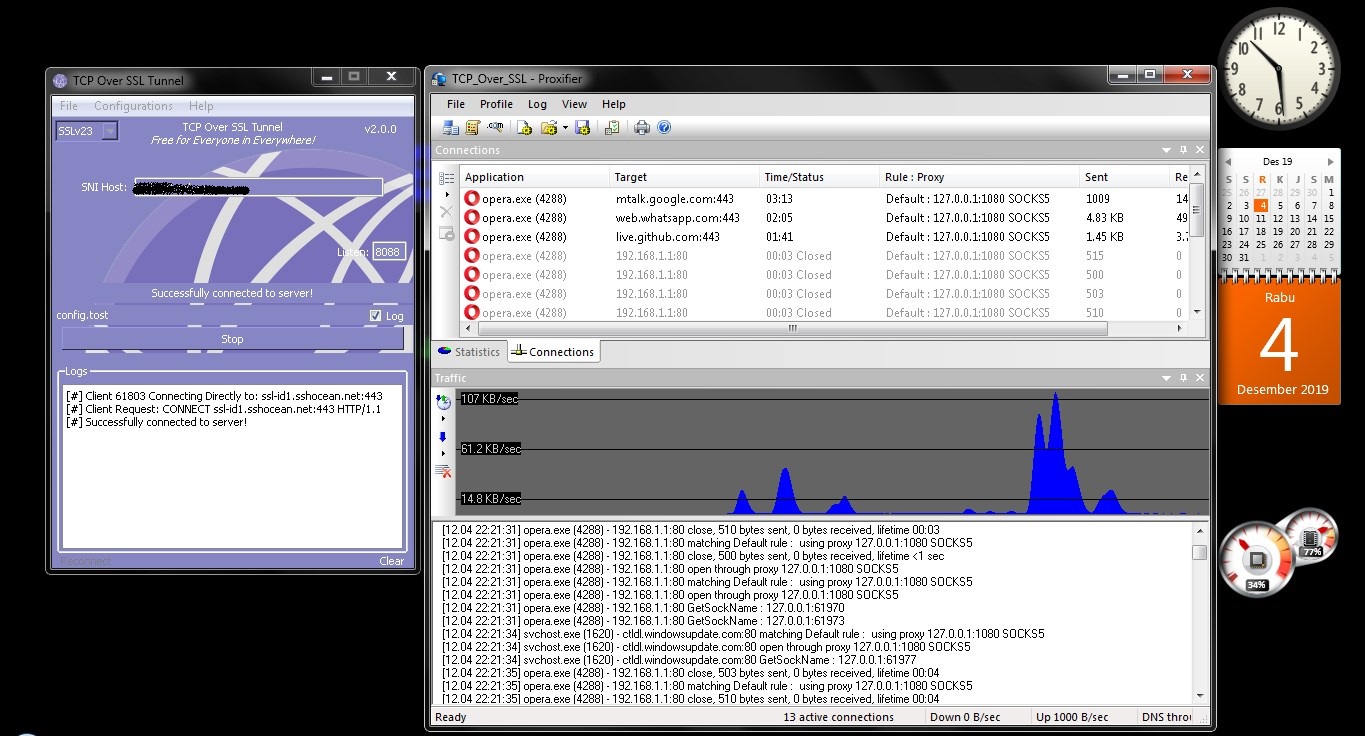Select the Connections tab

552,352
